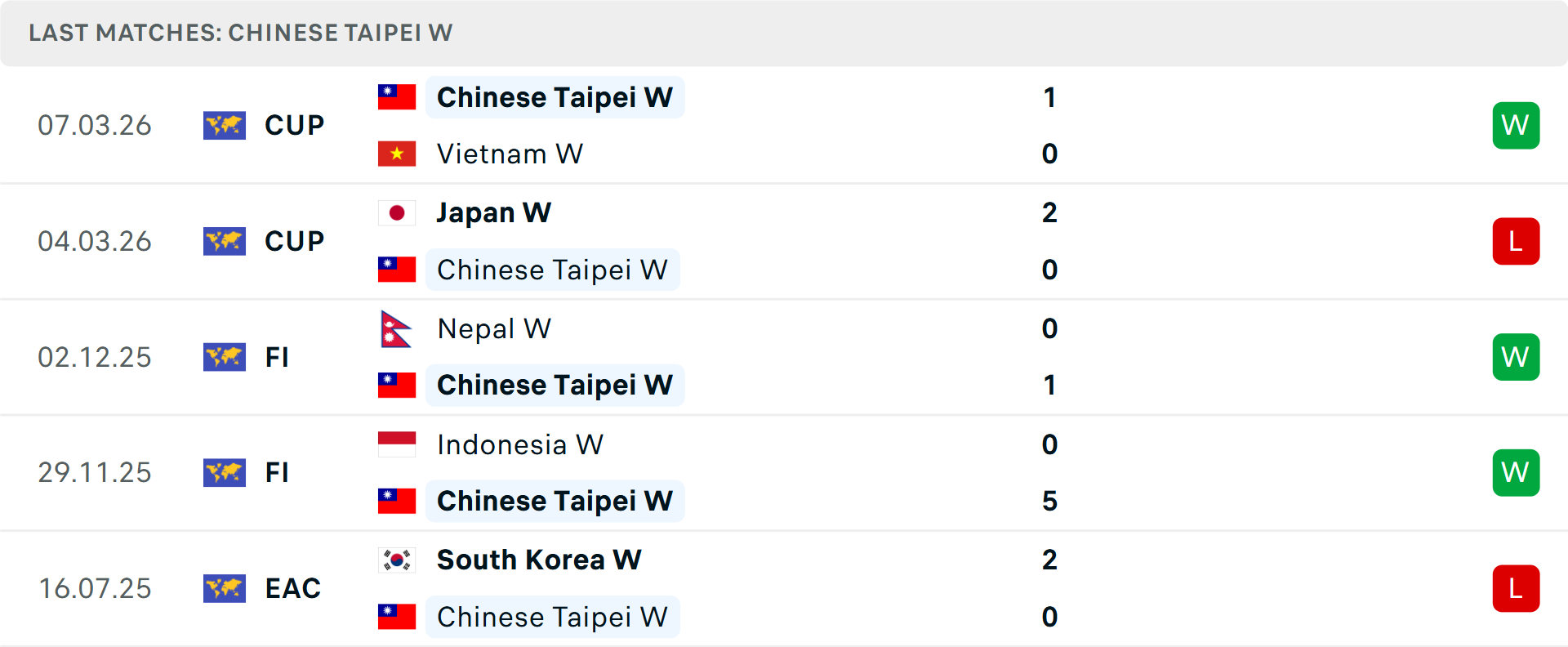The width and height of the screenshot is (1568, 647).
Task: Open the Japan W team link
Action: click(493, 213)
